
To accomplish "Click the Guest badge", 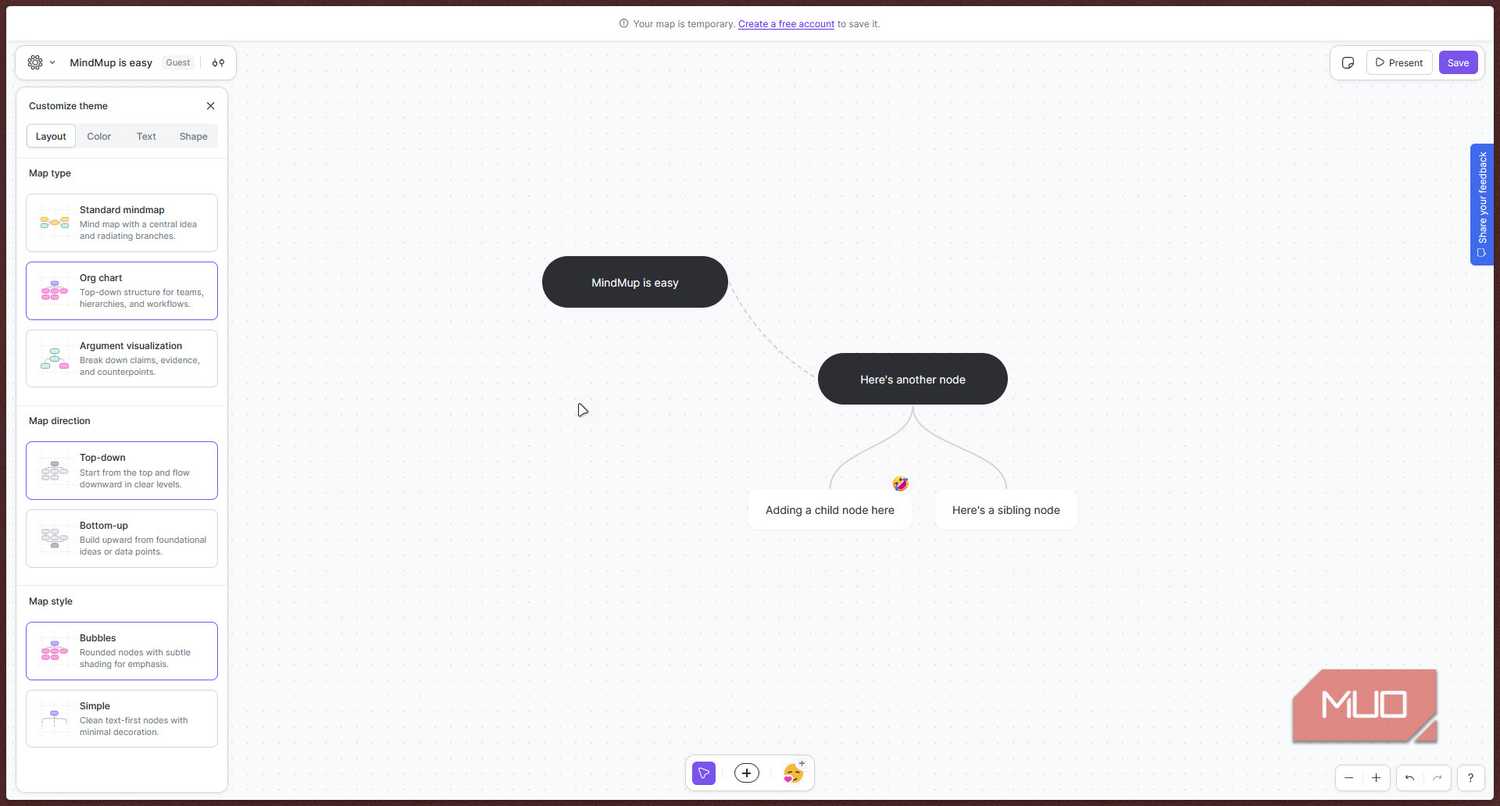I will pyautogui.click(x=178, y=62).
